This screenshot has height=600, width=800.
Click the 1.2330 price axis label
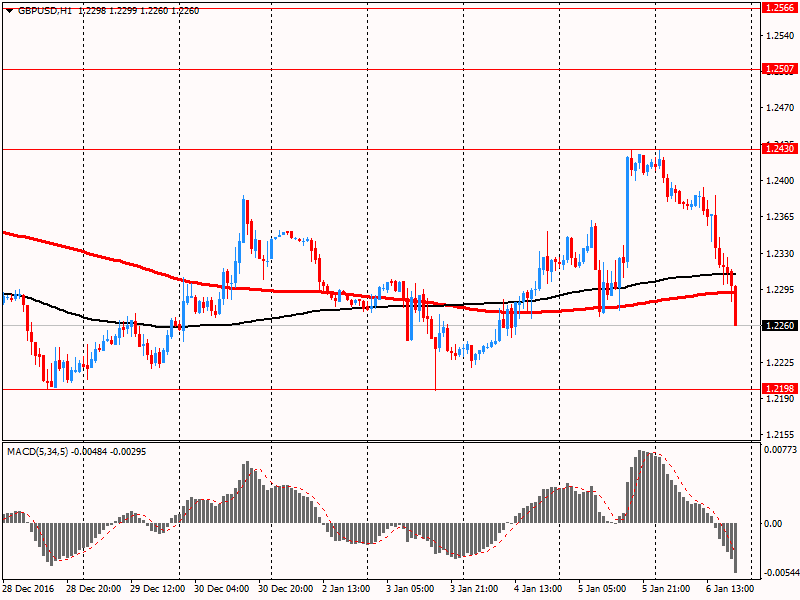(776, 254)
